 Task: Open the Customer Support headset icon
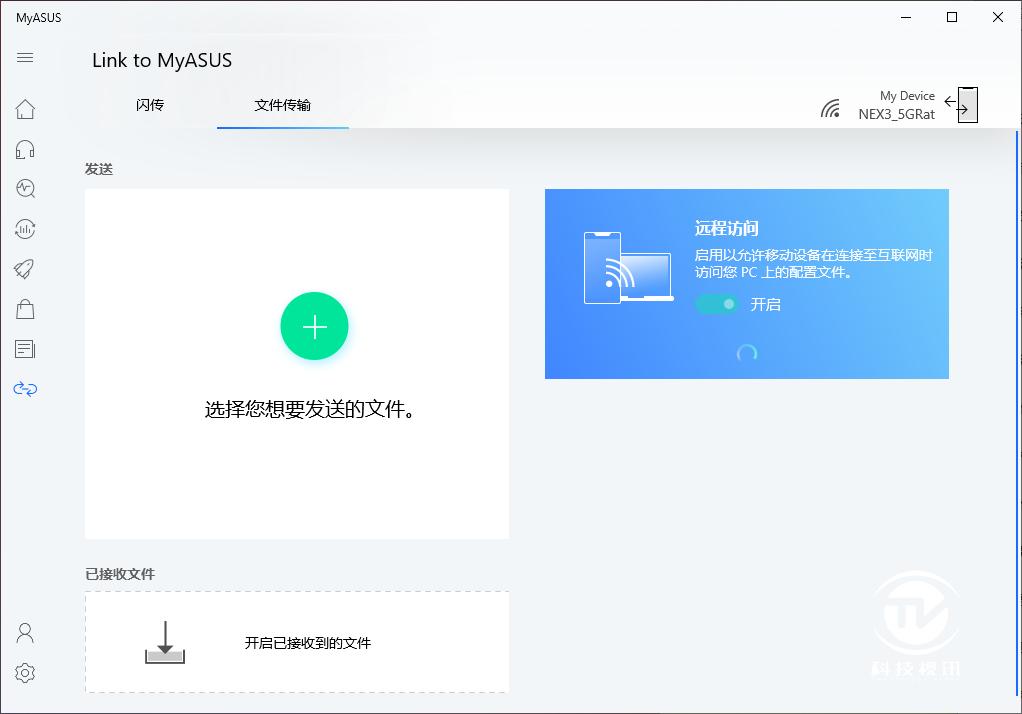pyautogui.click(x=25, y=148)
